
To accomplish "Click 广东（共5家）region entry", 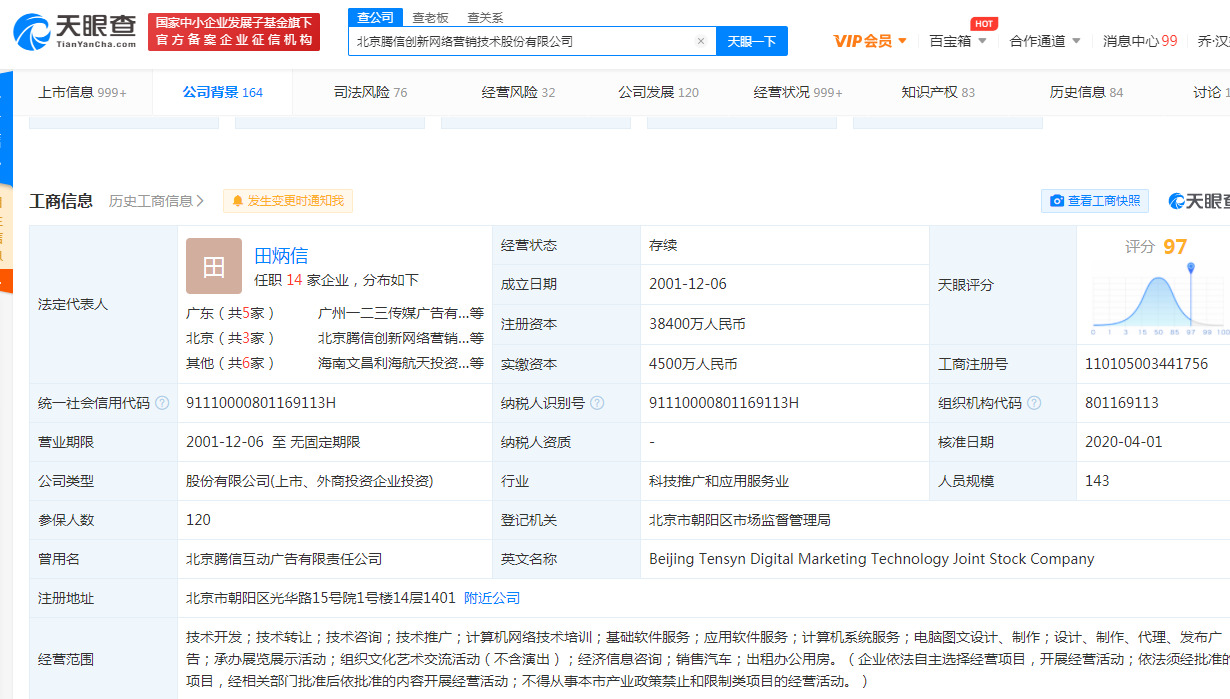I will pyautogui.click(x=230, y=313).
